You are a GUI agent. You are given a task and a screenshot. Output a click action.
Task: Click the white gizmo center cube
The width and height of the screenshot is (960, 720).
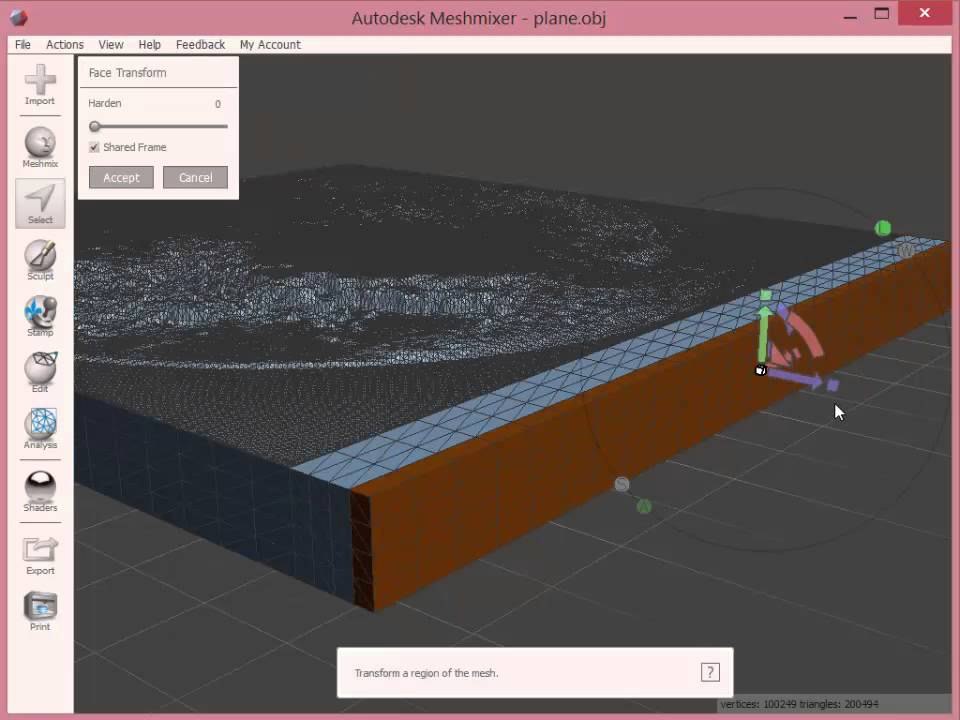760,370
